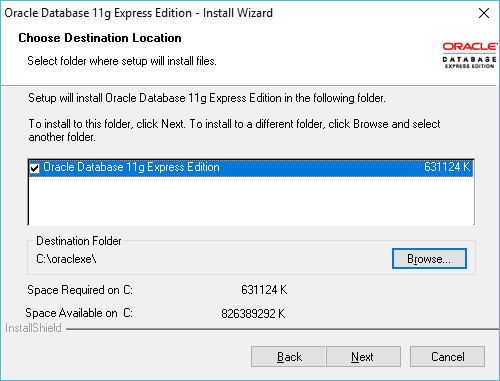
Task: Go to the previous step with Back
Action: pos(288,357)
